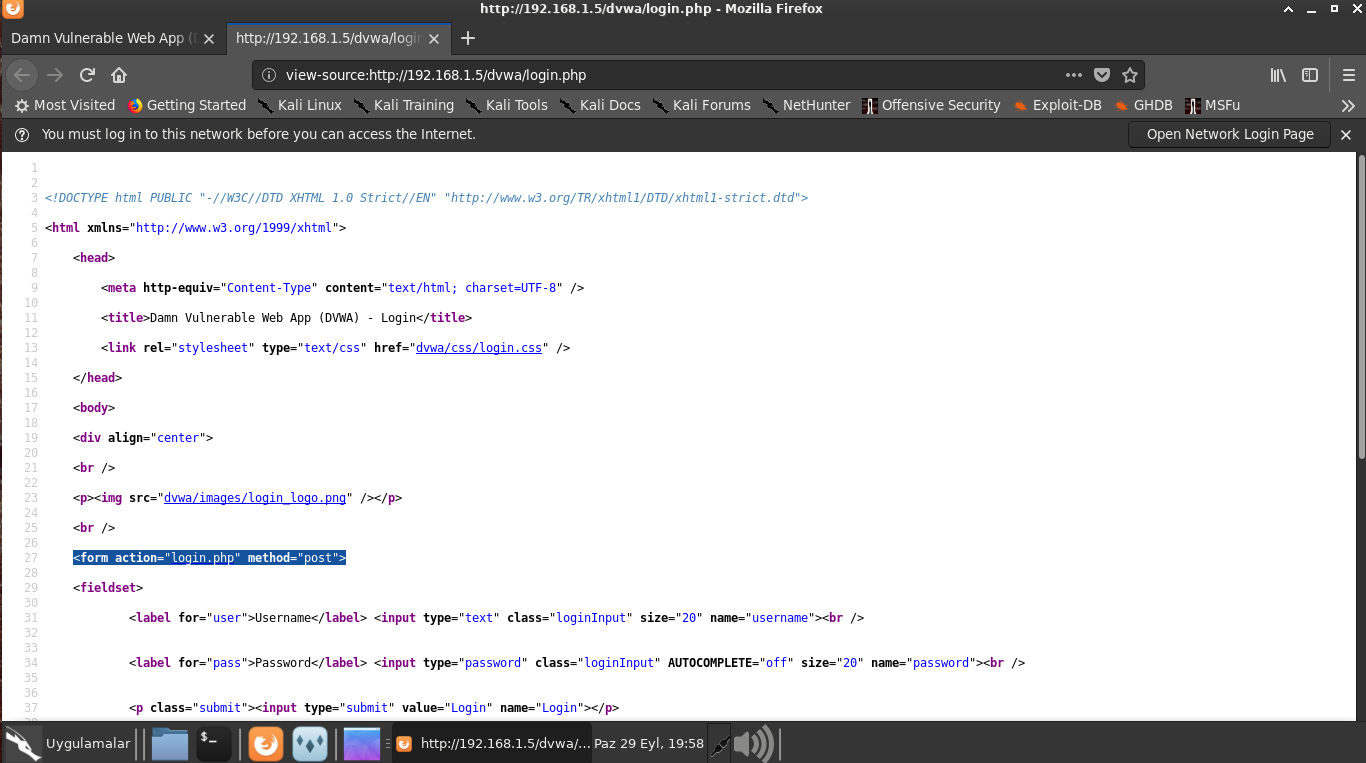Open the Offensive Security bookmark
This screenshot has height=763, width=1366.
tap(931, 105)
